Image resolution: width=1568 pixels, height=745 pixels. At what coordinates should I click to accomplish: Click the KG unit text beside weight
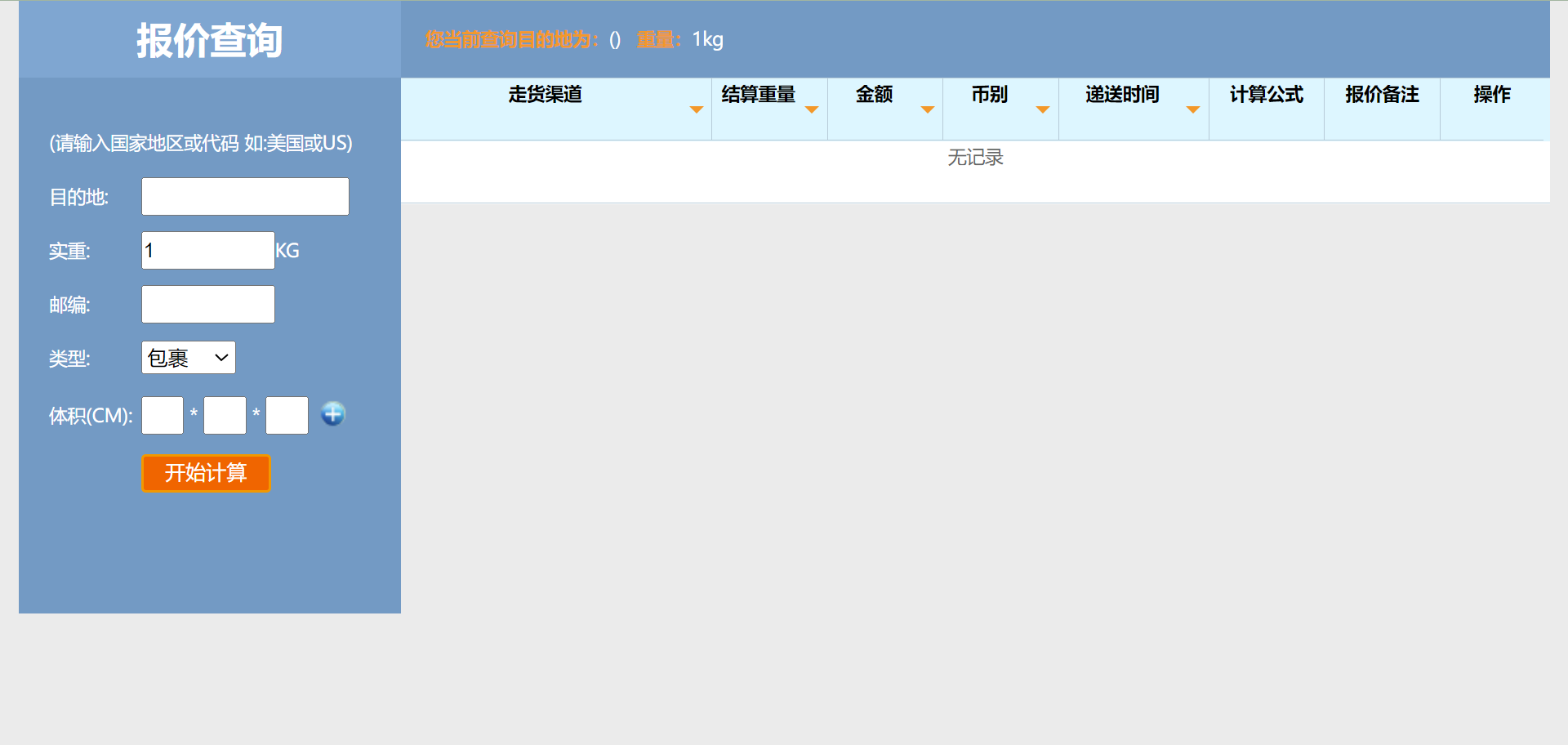[x=287, y=251]
